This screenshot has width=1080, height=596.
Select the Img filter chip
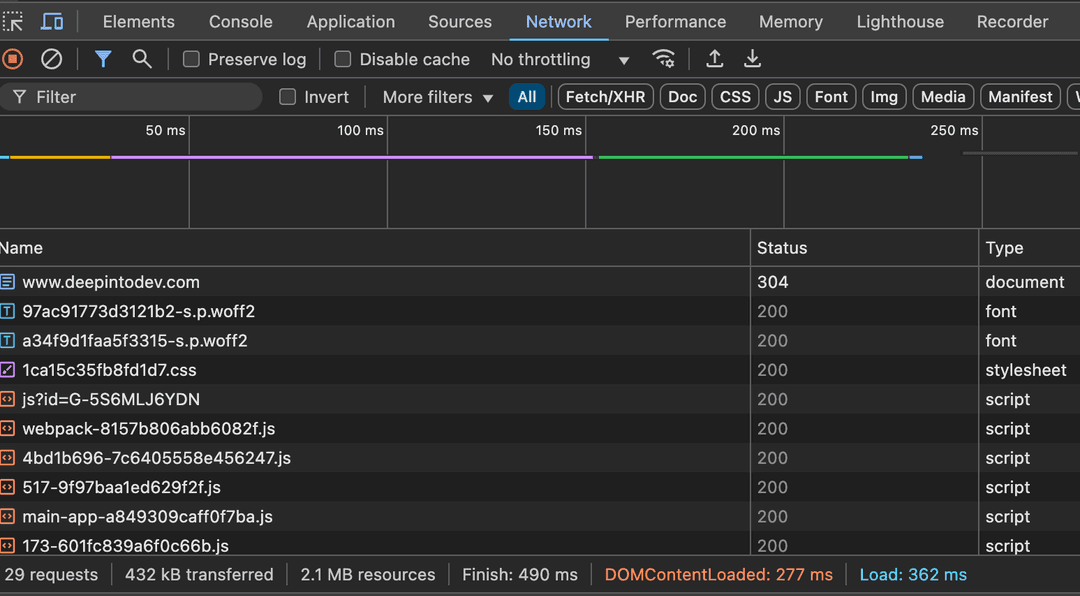(x=884, y=96)
